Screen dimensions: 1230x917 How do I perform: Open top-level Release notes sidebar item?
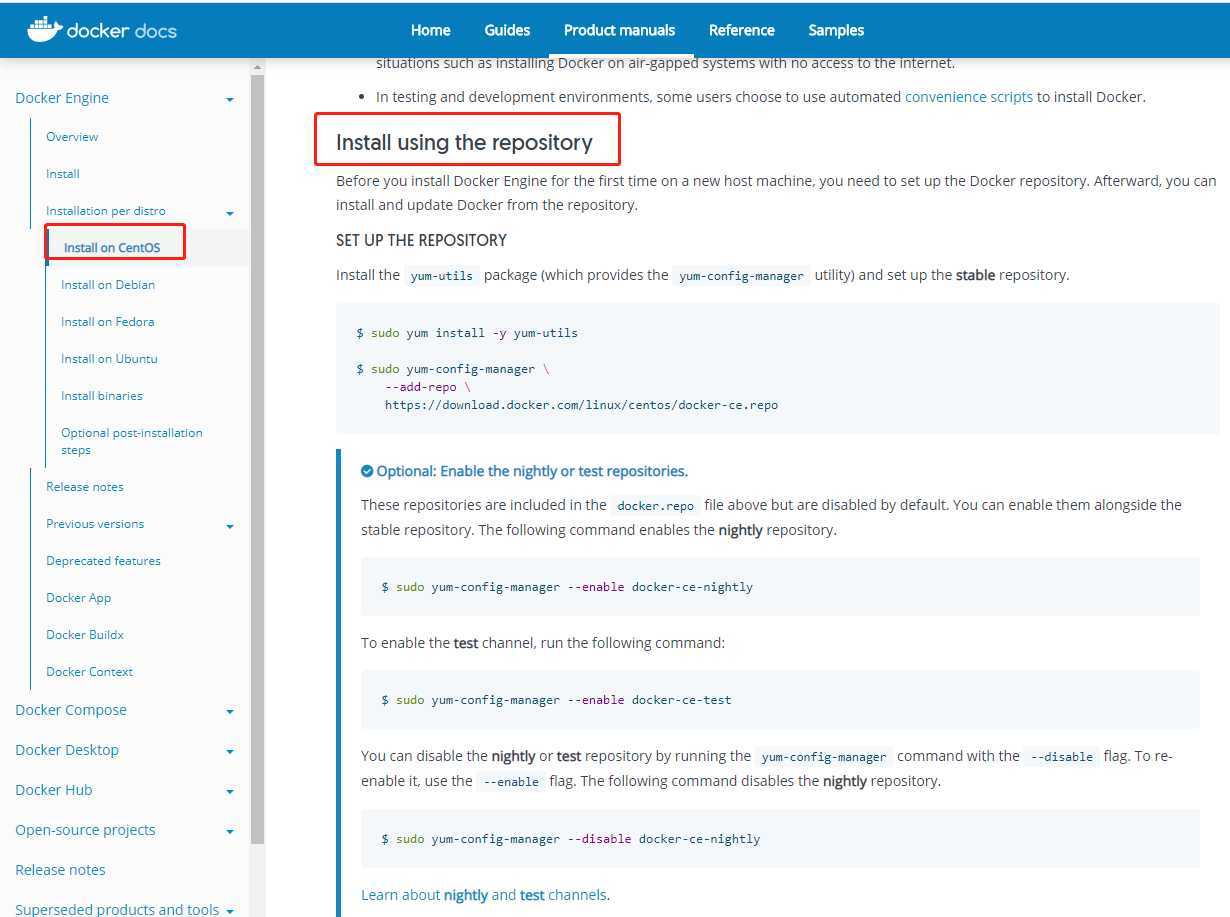point(60,870)
